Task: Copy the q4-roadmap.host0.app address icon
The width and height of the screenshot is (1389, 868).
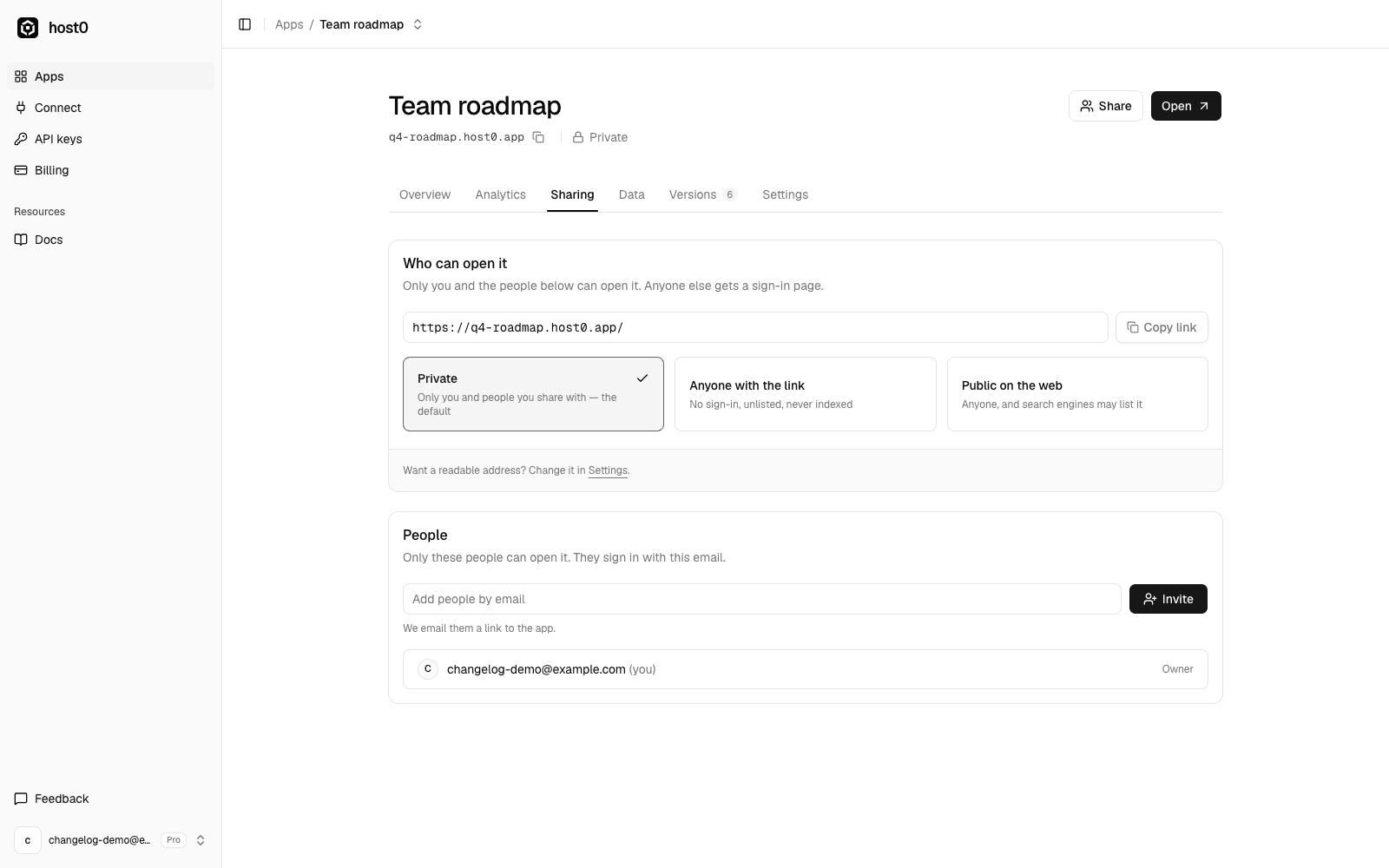Action: (538, 137)
